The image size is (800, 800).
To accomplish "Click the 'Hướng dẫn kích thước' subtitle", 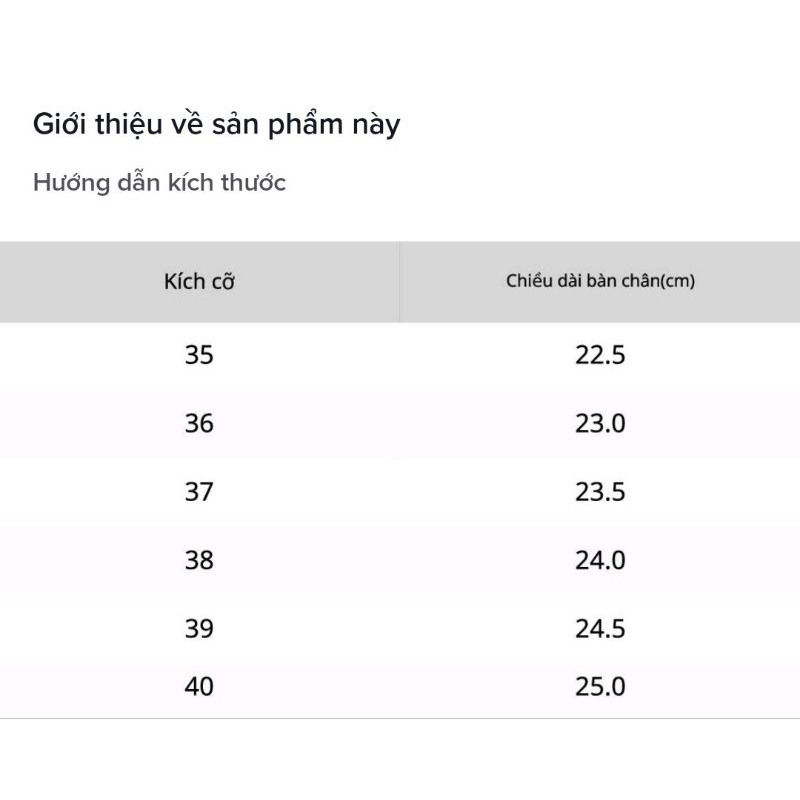I will coord(160,183).
